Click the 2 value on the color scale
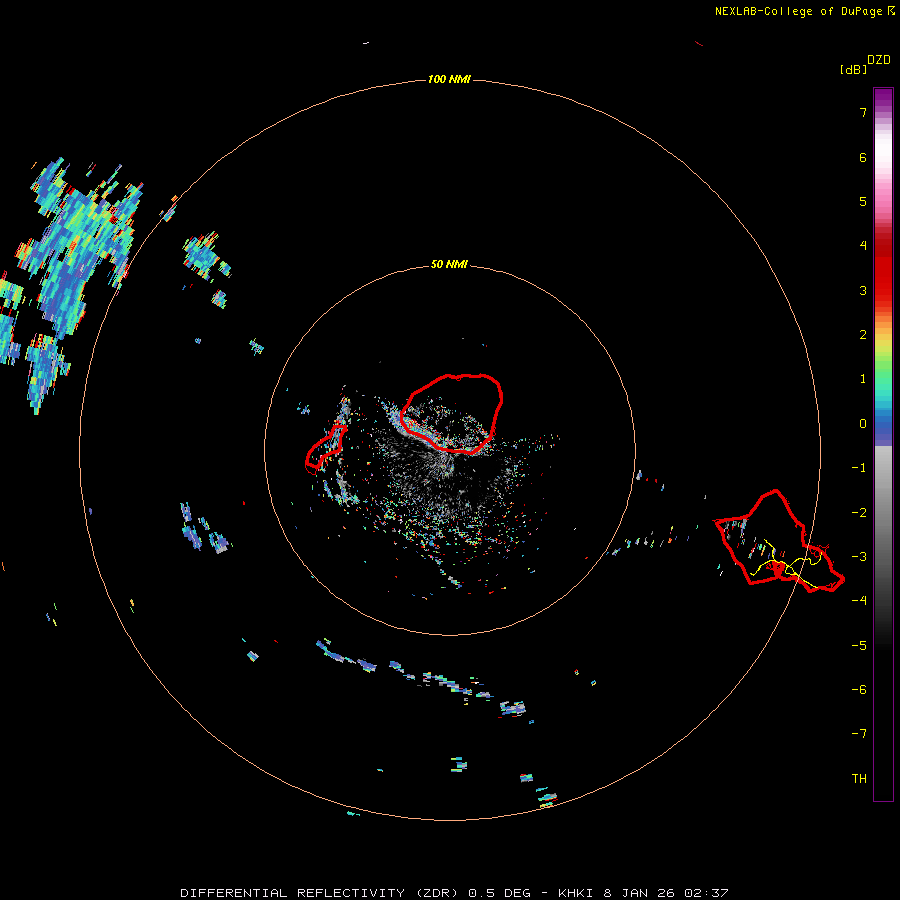The height and width of the screenshot is (900, 900). [863, 335]
